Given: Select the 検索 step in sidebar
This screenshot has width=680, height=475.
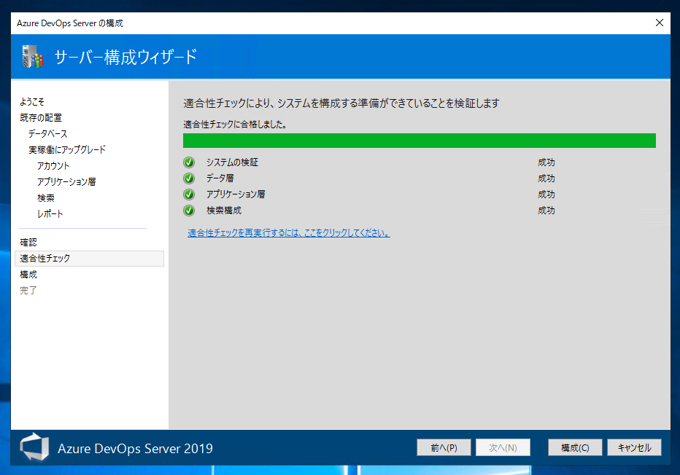Looking at the screenshot, I should click(46, 198).
